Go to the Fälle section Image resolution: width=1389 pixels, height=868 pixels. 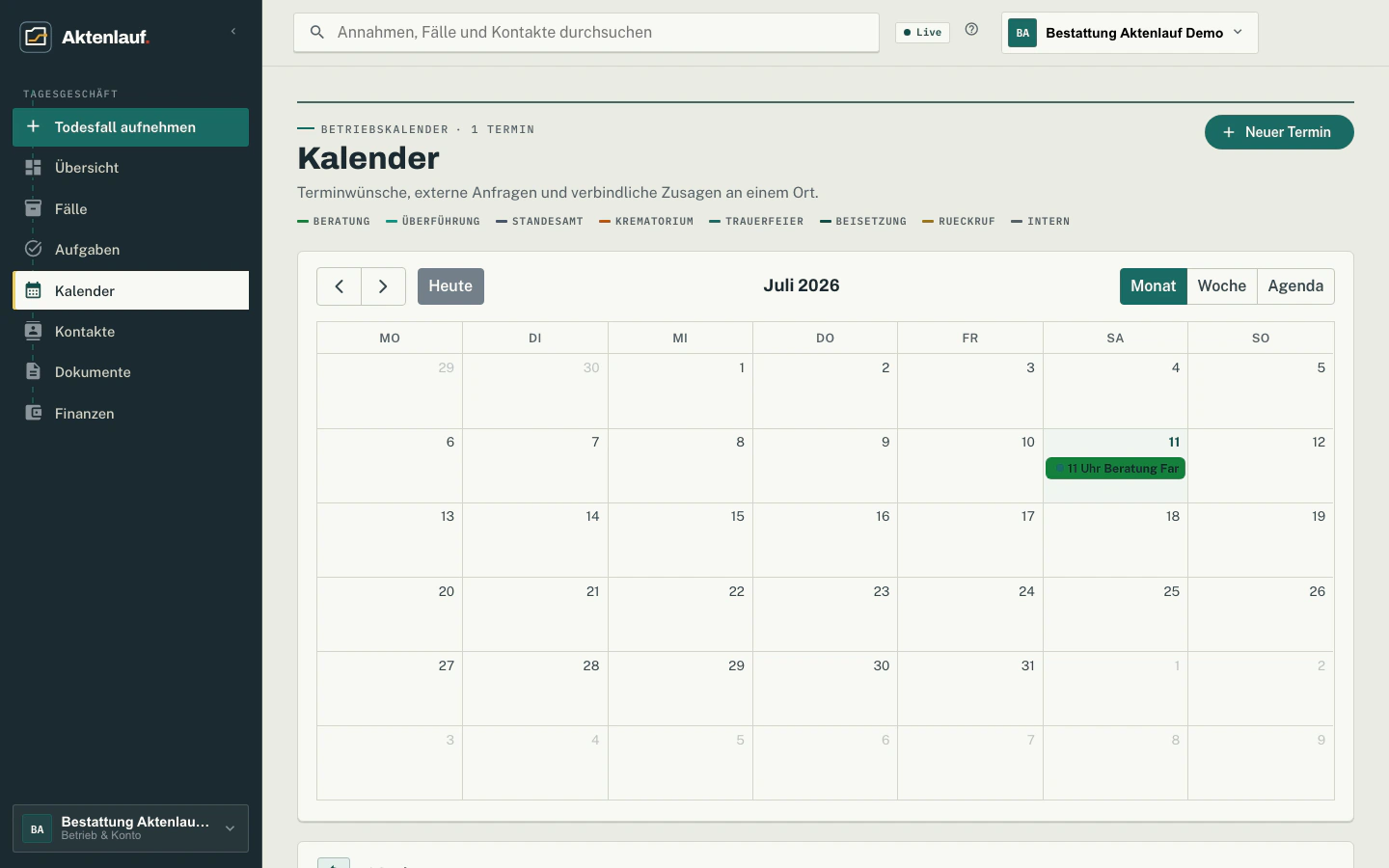(x=130, y=208)
